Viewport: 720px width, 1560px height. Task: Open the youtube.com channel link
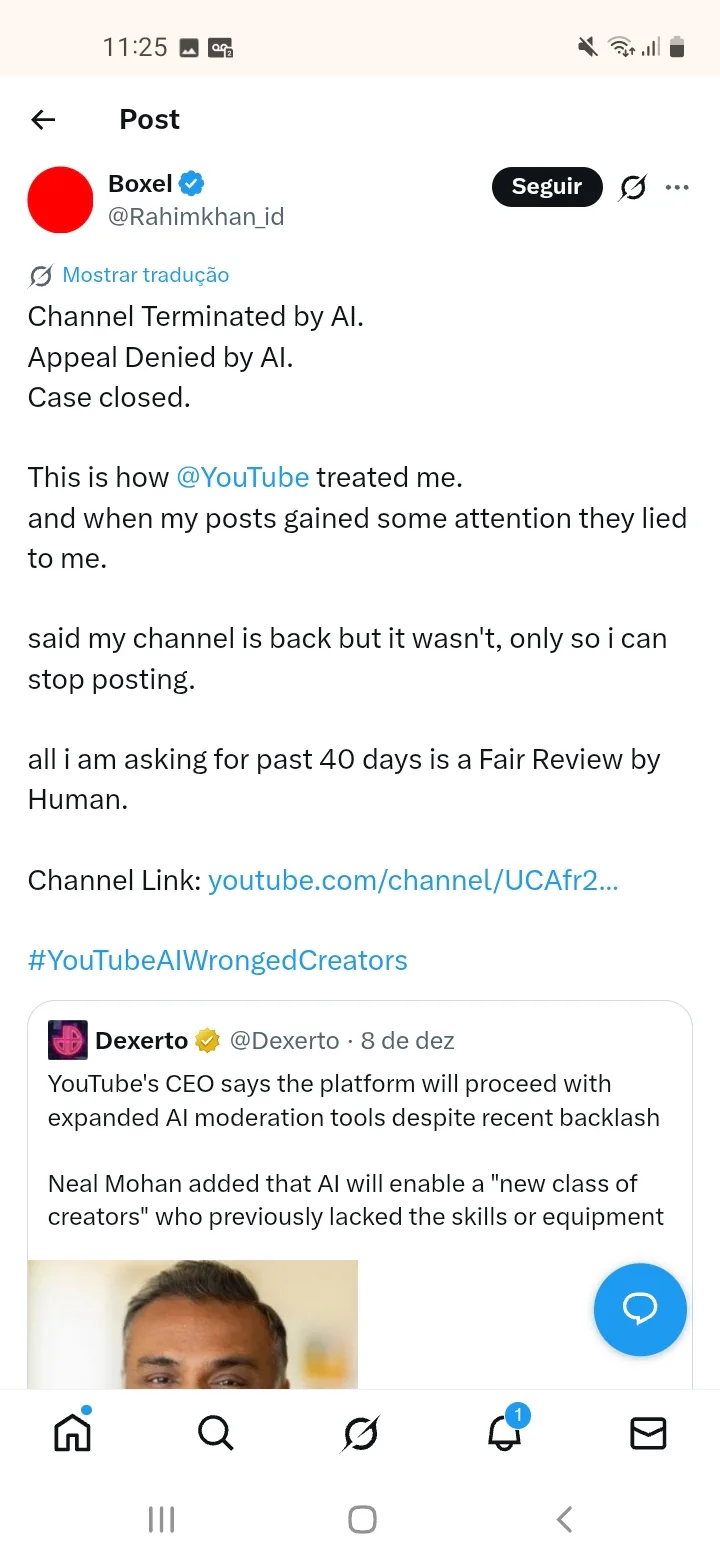(413, 880)
